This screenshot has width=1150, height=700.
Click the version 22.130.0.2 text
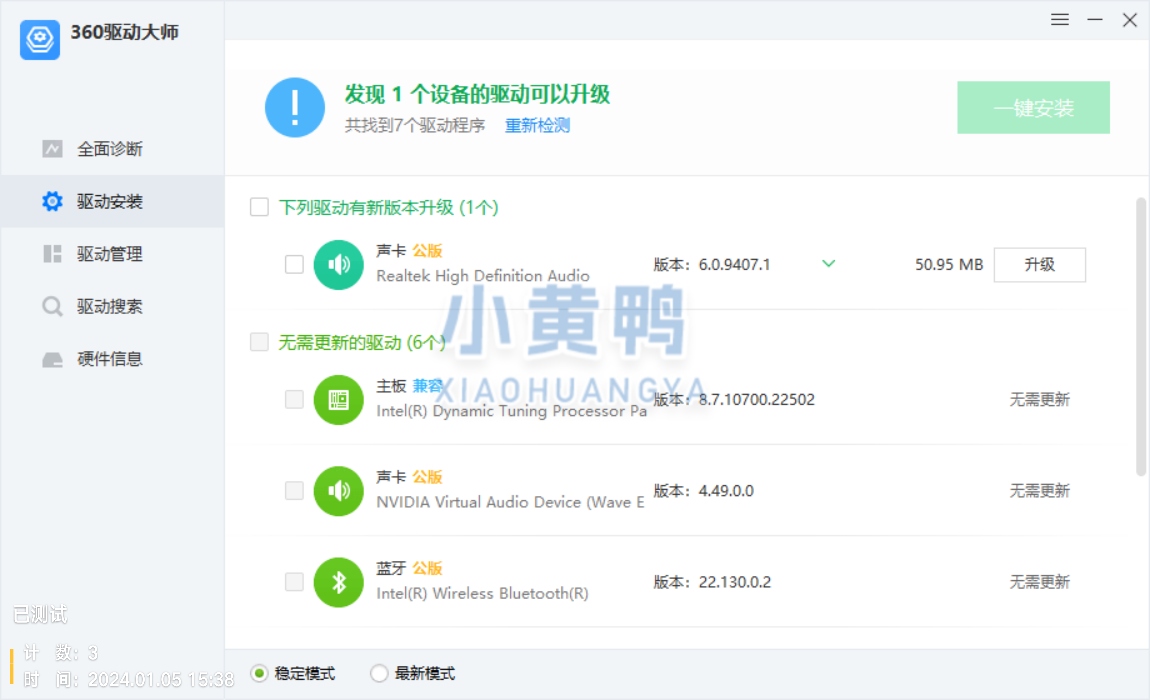click(735, 583)
